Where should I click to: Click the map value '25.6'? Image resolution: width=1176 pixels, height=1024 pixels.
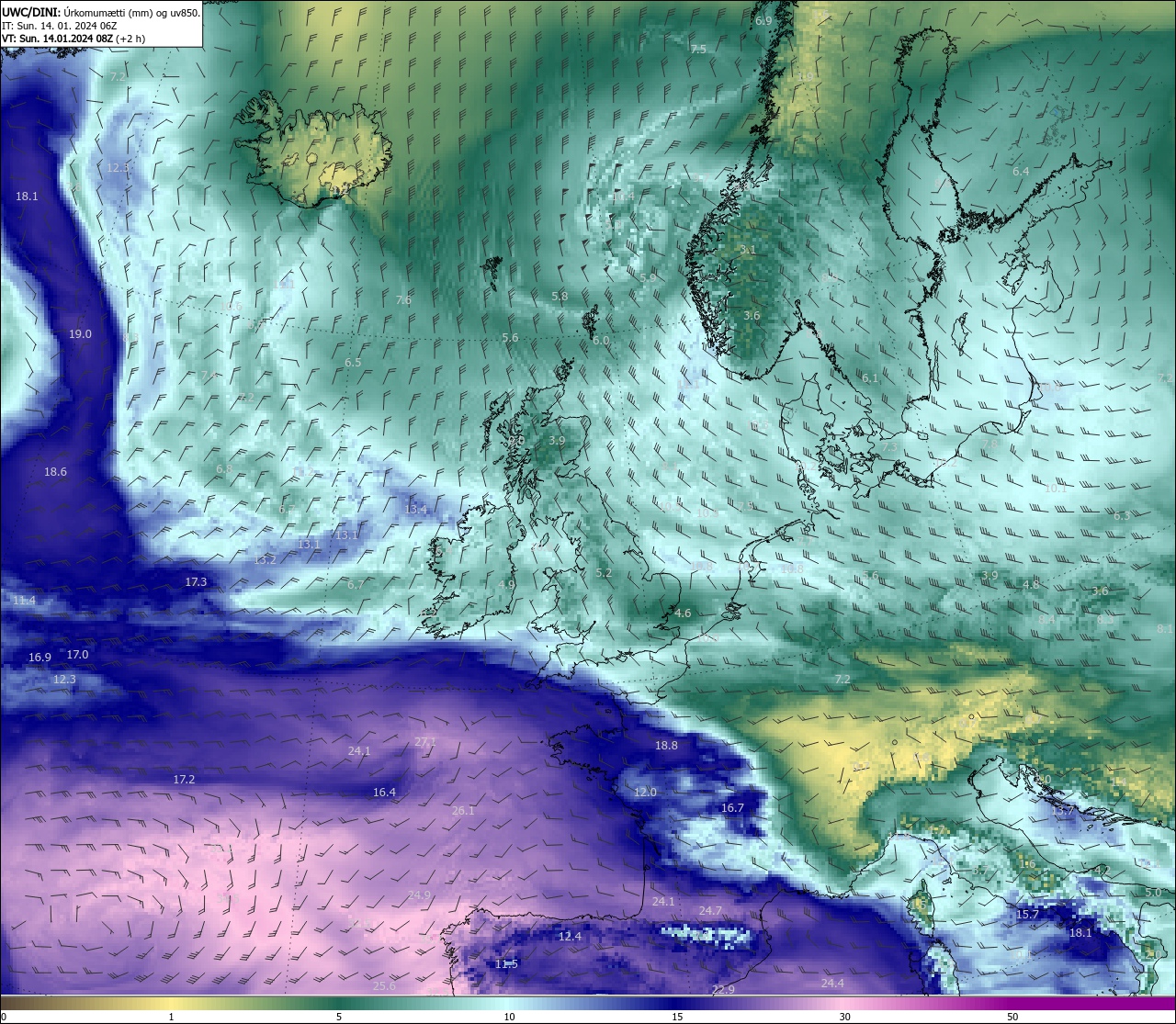point(384,985)
